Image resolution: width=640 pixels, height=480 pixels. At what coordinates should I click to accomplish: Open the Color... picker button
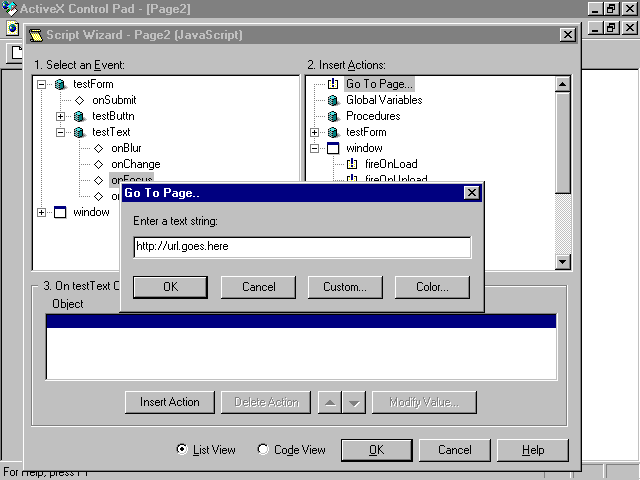431,287
